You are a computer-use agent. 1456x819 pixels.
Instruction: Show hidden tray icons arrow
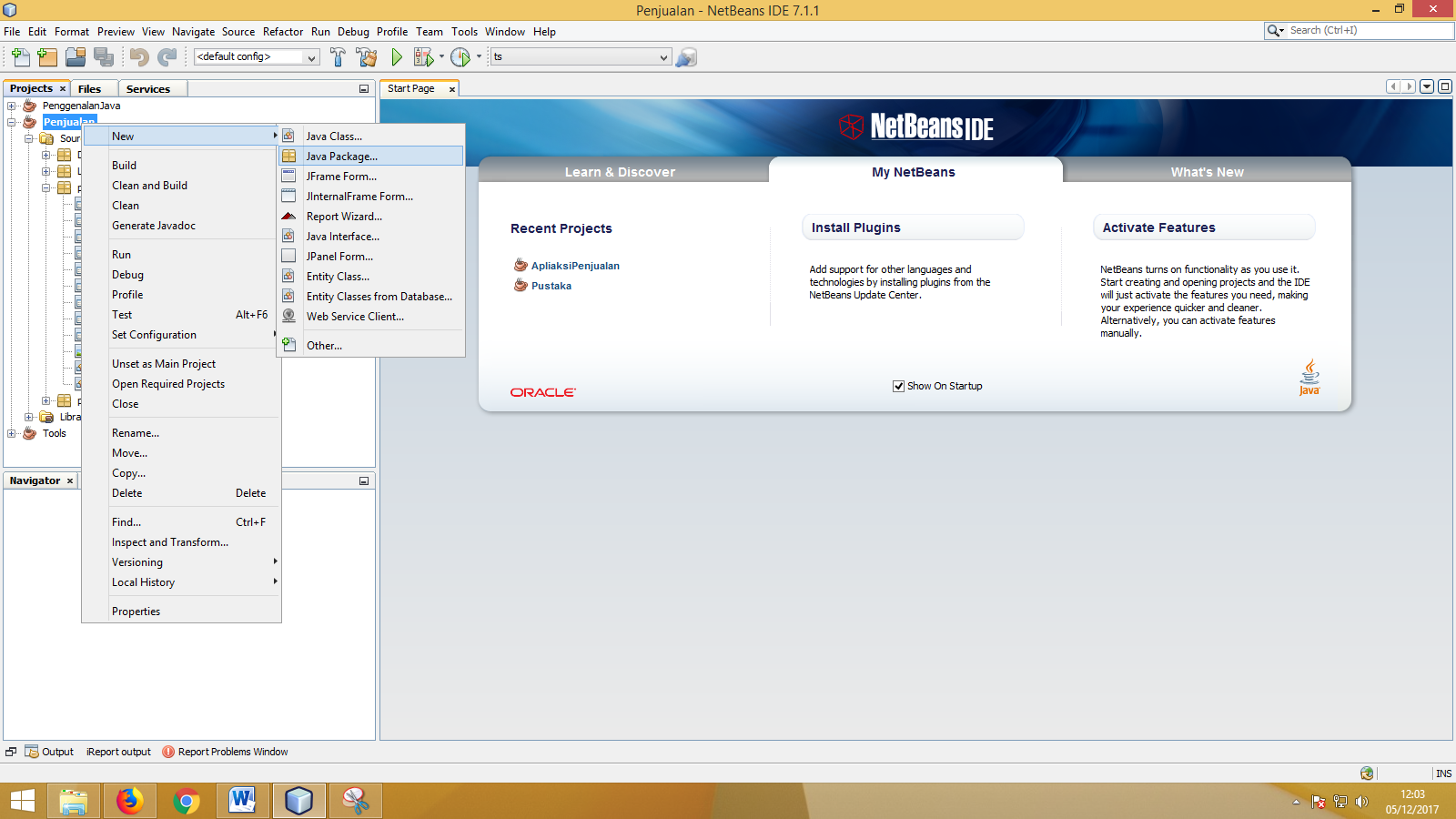coord(1296,802)
